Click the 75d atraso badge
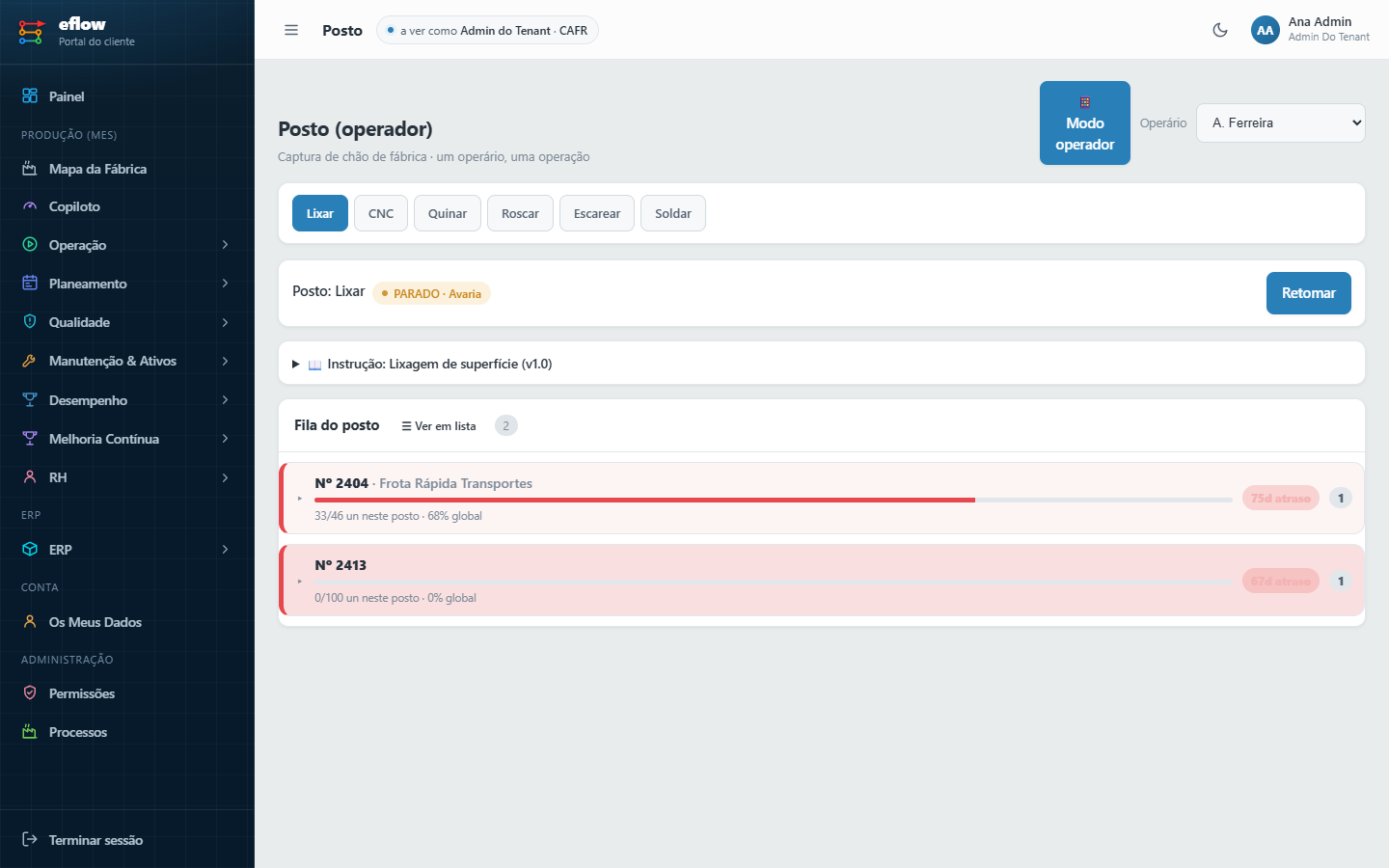 point(1281,499)
